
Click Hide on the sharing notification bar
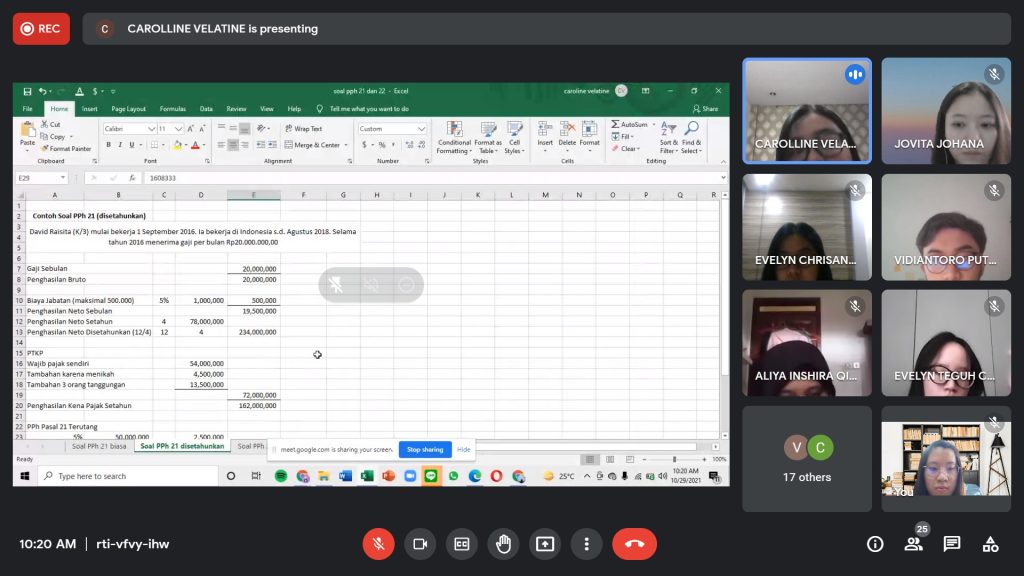pyautogui.click(x=464, y=450)
